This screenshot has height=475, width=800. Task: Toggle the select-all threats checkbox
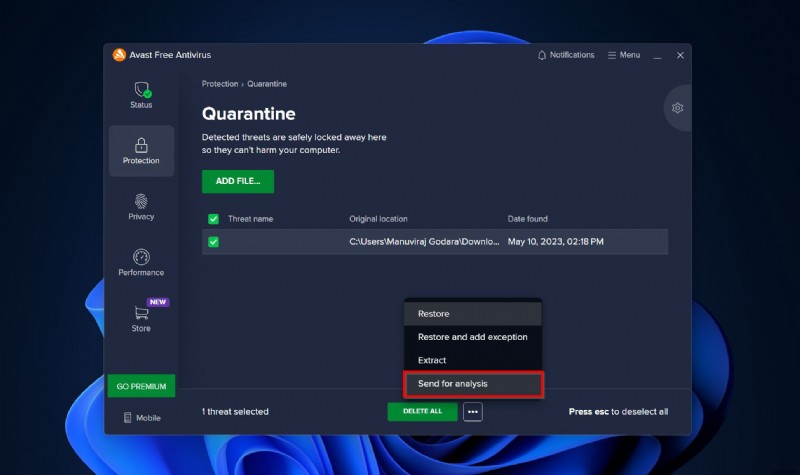213,219
